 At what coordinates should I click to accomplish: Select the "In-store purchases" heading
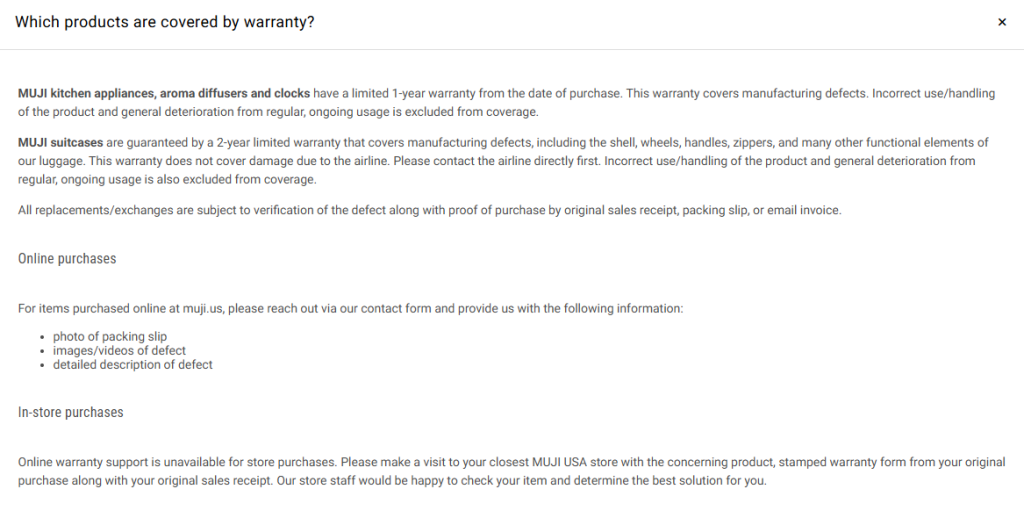(x=71, y=412)
